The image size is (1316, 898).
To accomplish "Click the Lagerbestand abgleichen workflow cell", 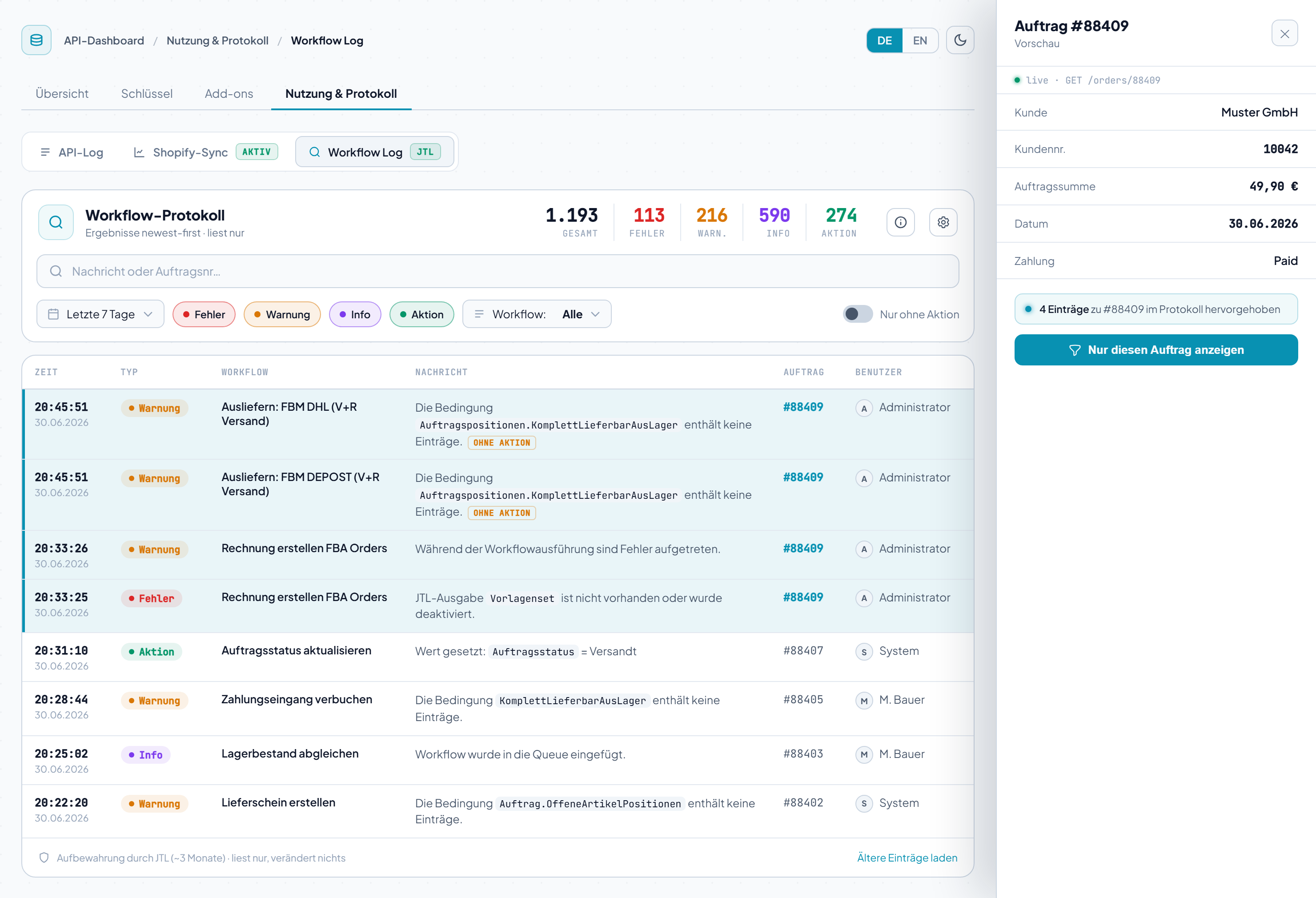I will [x=290, y=754].
